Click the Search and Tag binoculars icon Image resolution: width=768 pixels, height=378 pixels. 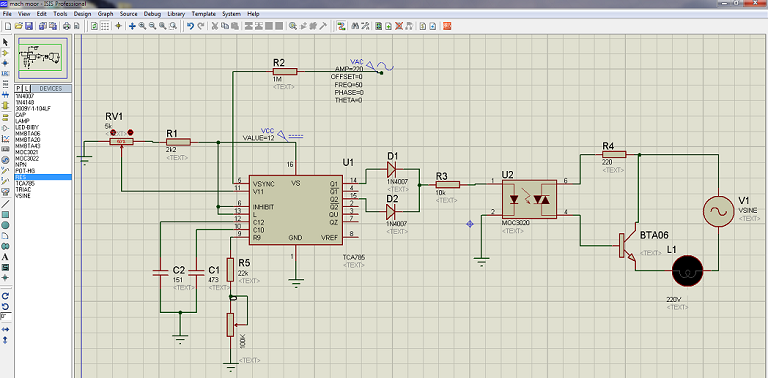click(x=356, y=26)
